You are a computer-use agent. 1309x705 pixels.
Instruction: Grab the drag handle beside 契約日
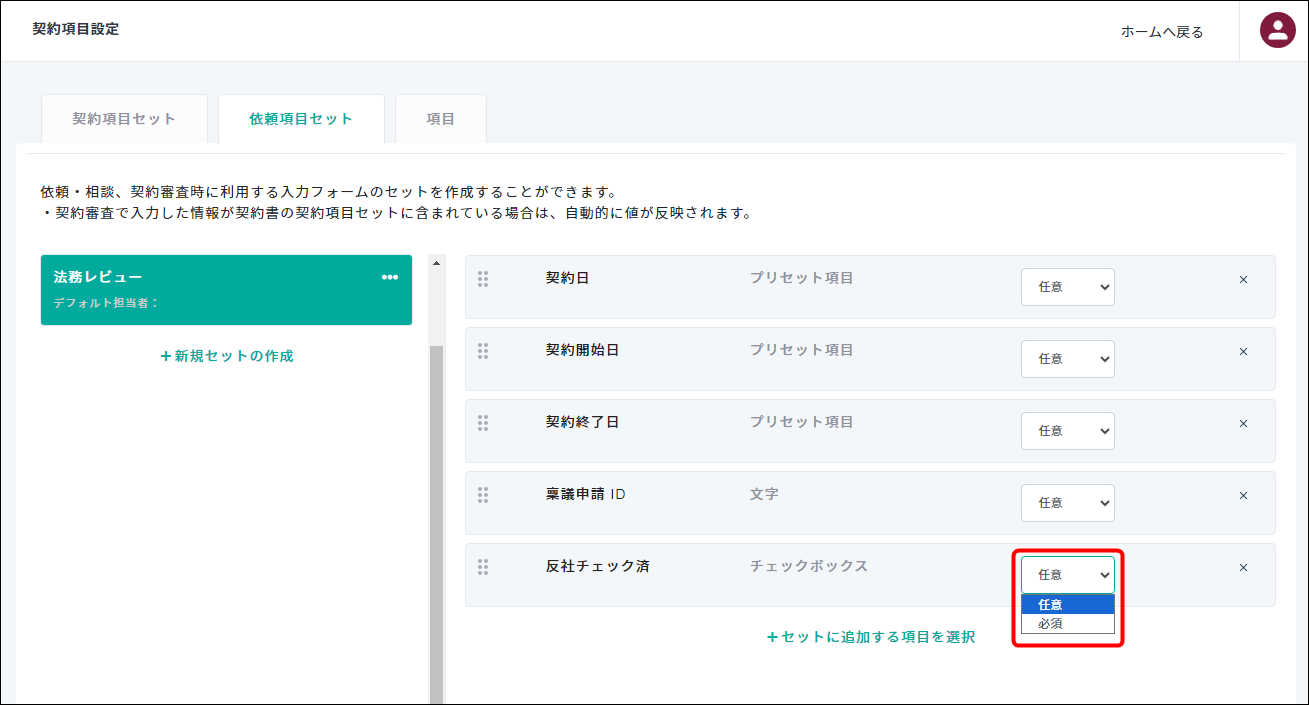483,278
